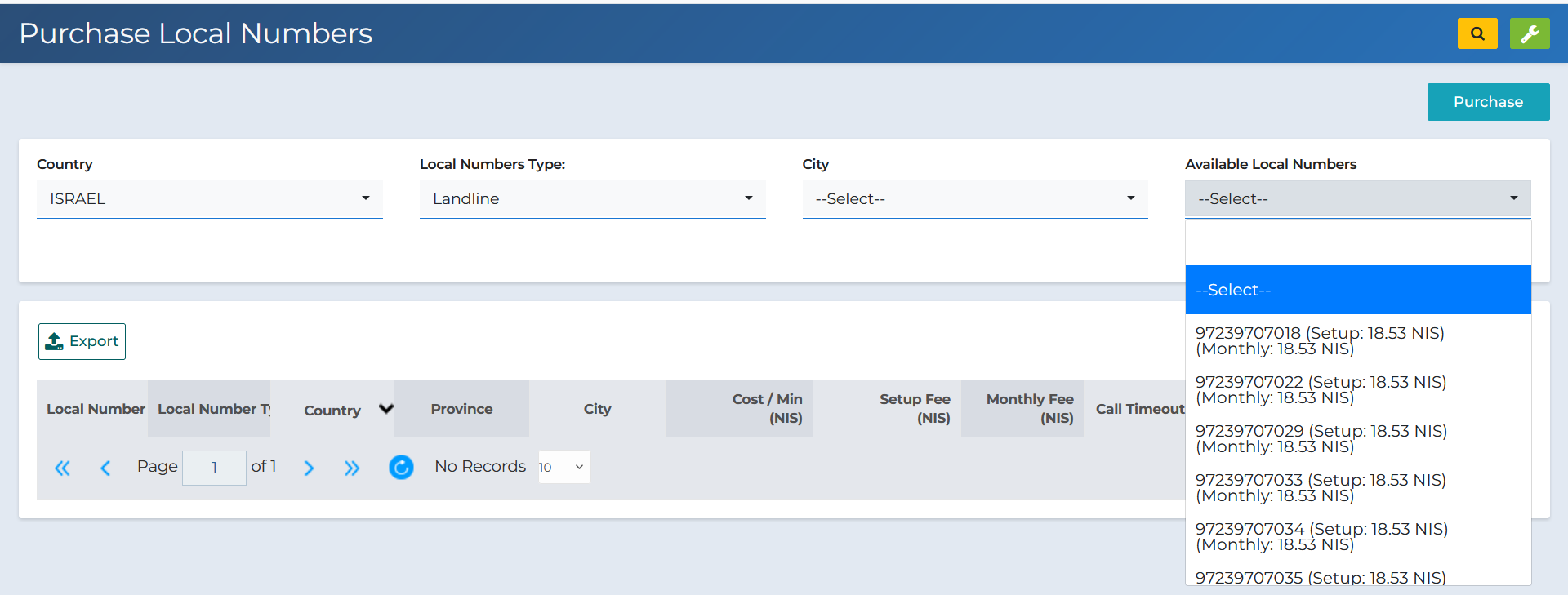Click the page number input field
Viewport: 1568px width, 595px height.
[214, 468]
